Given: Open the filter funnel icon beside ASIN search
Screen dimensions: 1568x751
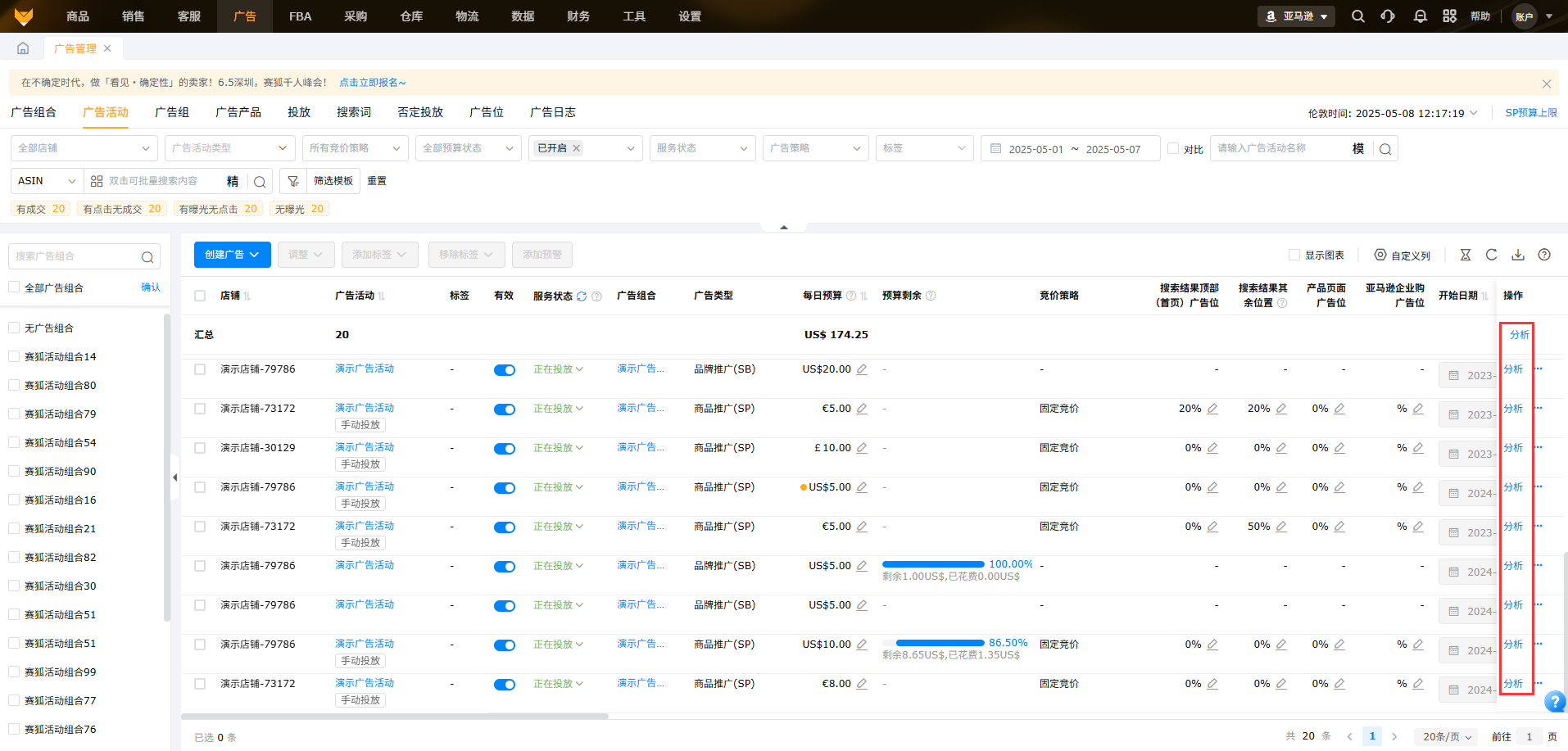Looking at the screenshot, I should coord(292,181).
